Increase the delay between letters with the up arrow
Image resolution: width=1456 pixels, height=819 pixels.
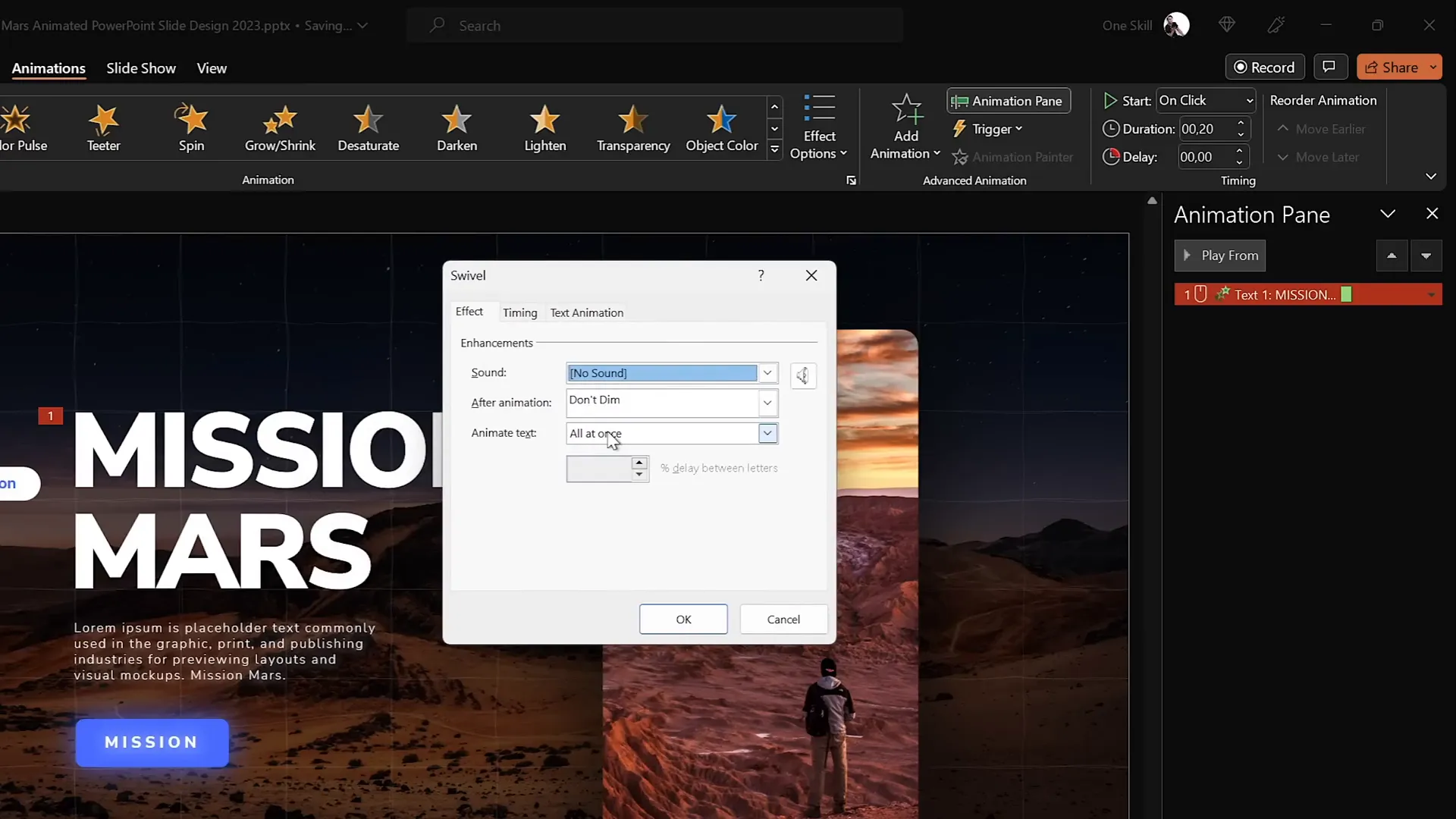pos(639,463)
